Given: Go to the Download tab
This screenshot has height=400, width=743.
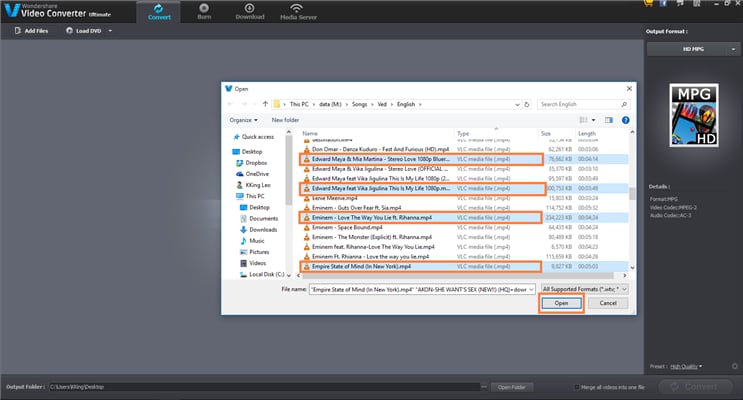Looking at the screenshot, I should (x=250, y=12).
